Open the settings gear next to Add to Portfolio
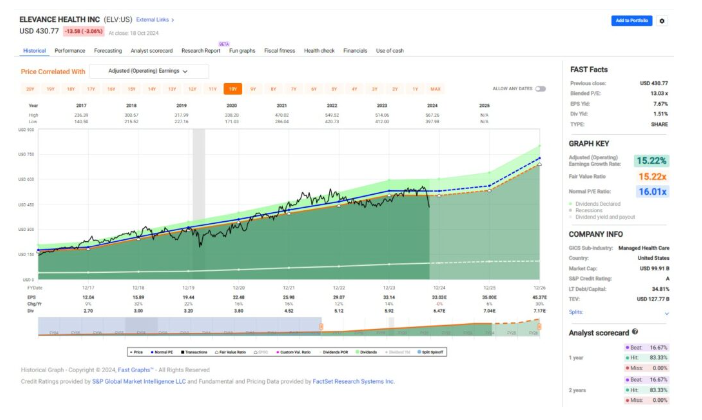The height and width of the screenshot is (420, 702). tap(662, 21)
